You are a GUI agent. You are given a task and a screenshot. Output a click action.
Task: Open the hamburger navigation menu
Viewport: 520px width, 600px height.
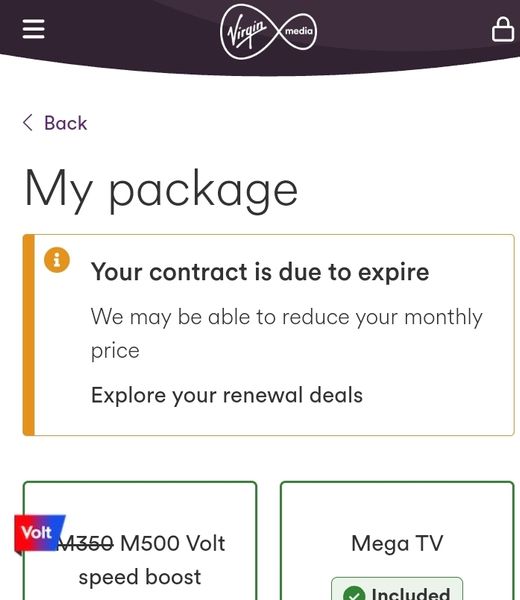point(34,29)
